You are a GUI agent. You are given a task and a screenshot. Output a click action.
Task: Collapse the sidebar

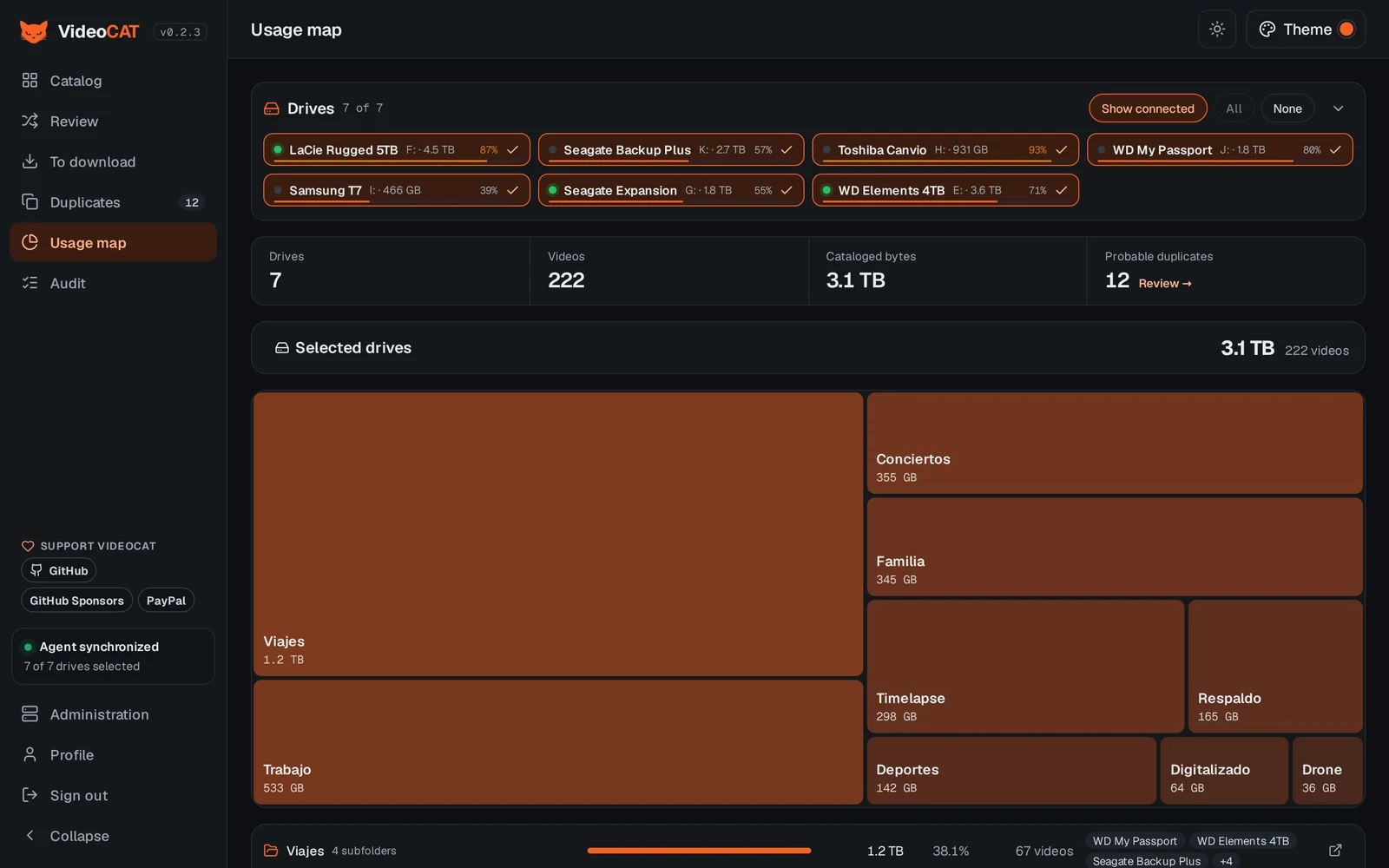(113, 836)
